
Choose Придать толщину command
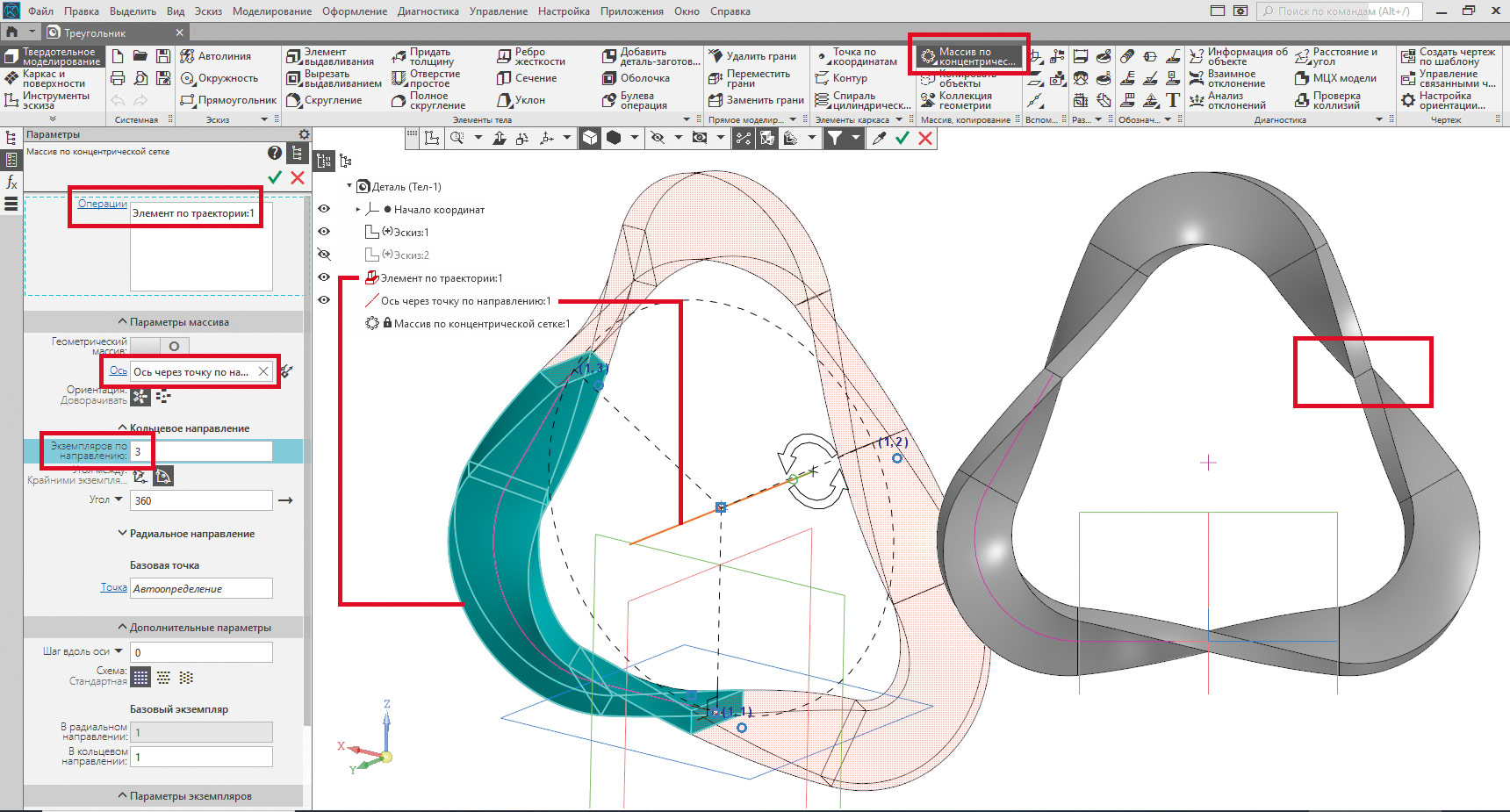[423, 56]
